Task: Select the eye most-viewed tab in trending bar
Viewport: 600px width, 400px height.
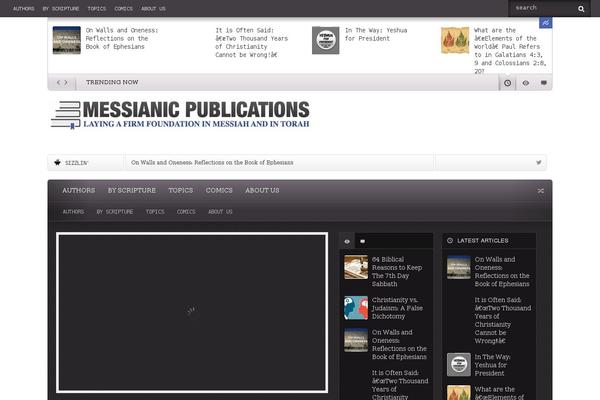Action: coord(526,83)
